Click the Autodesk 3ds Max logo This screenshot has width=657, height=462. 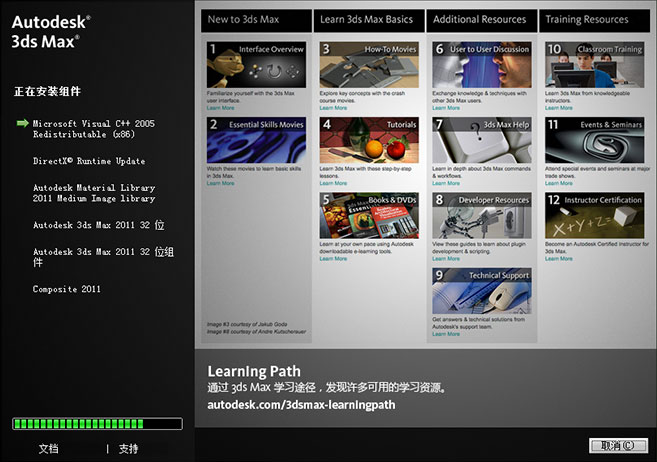[51, 32]
